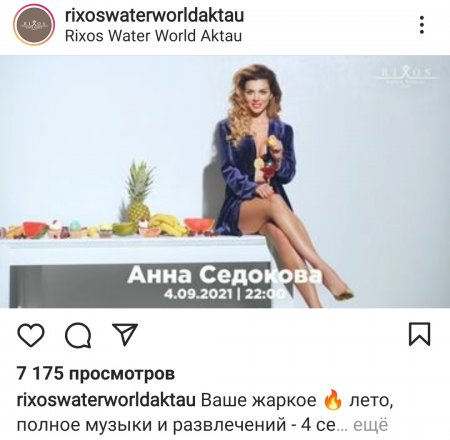Open comments via the speech bubble icon
The image size is (450, 440).
[78, 335]
